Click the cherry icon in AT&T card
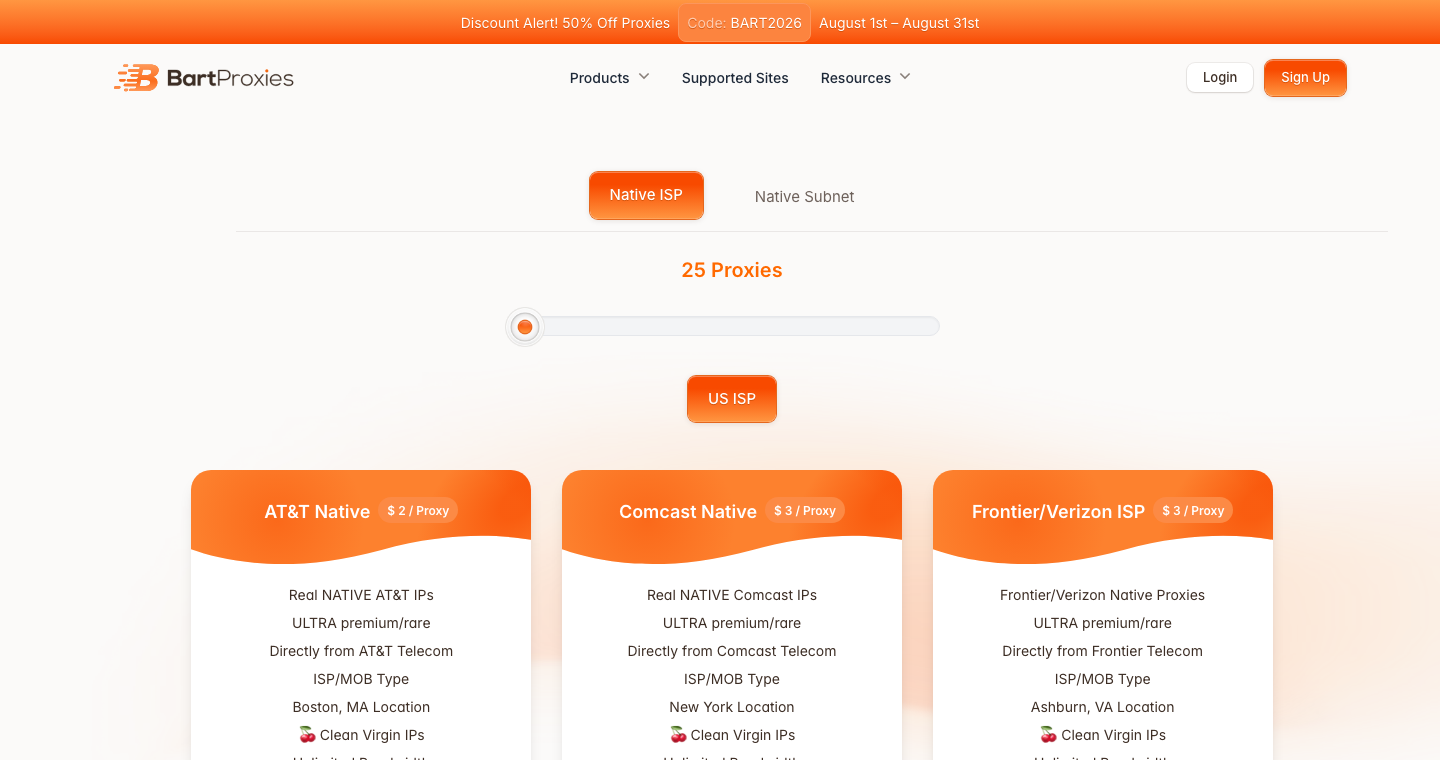 pos(307,735)
